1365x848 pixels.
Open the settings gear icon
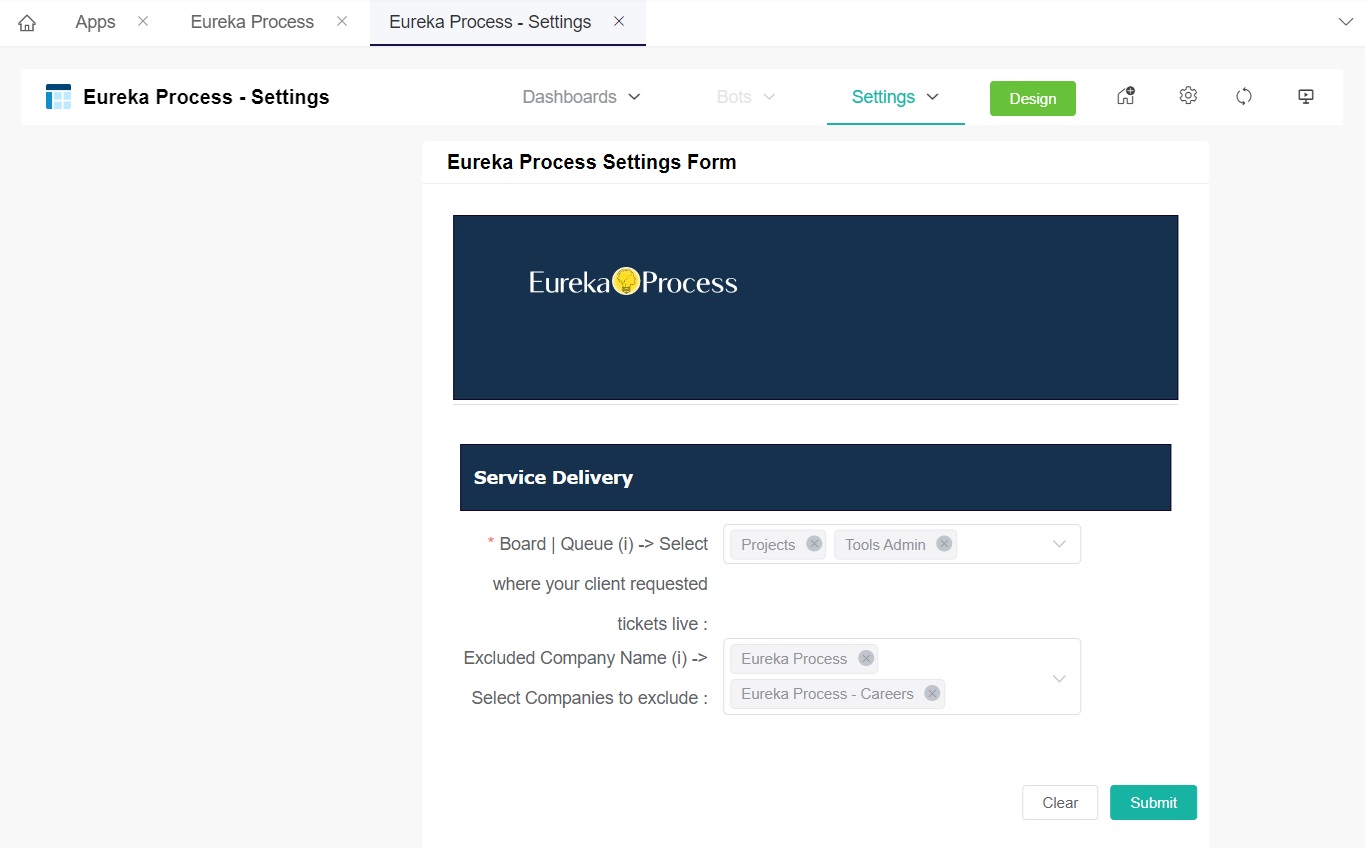click(1187, 95)
